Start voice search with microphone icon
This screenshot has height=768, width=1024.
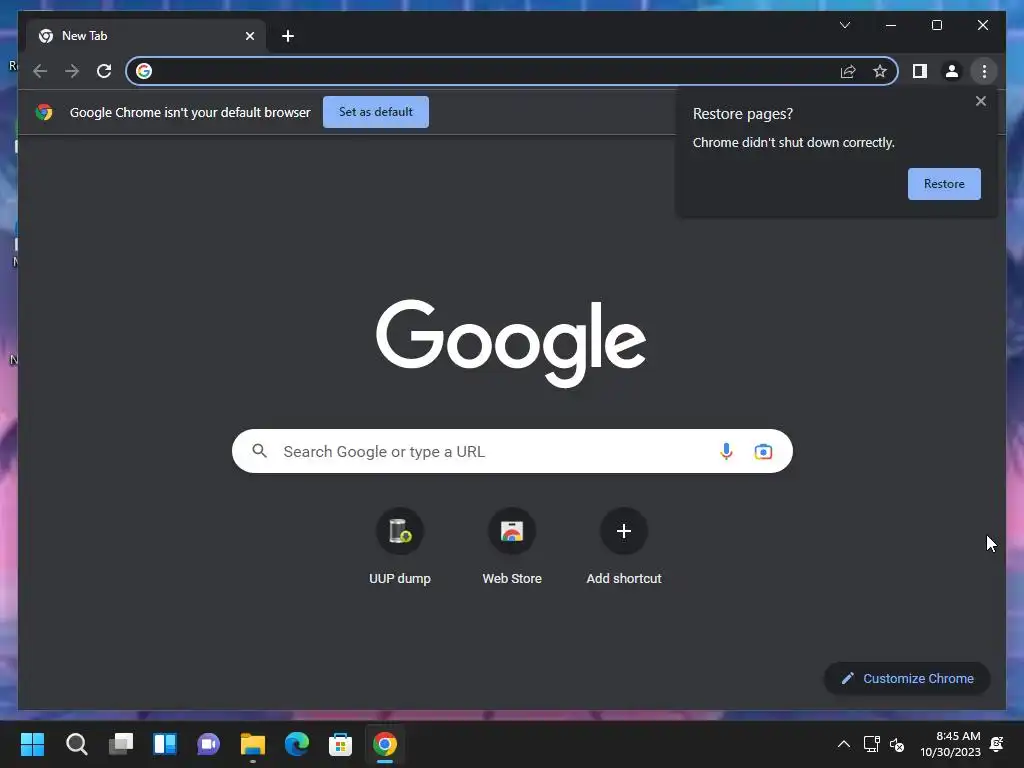click(726, 451)
